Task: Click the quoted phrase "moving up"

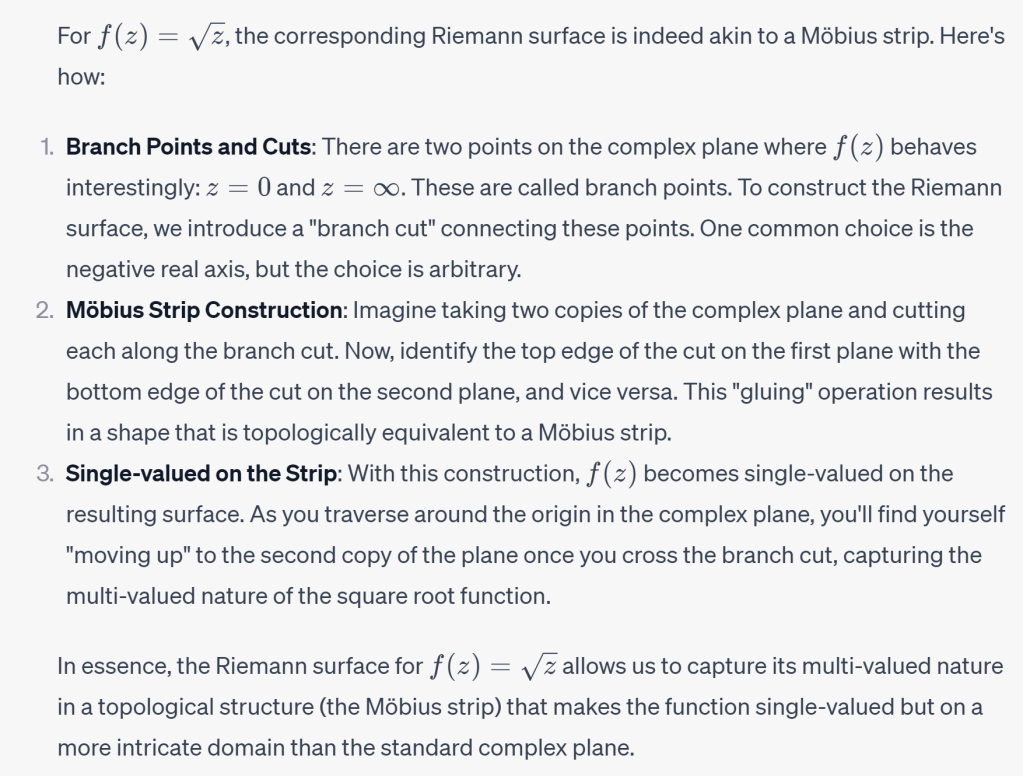Action: coord(127,554)
